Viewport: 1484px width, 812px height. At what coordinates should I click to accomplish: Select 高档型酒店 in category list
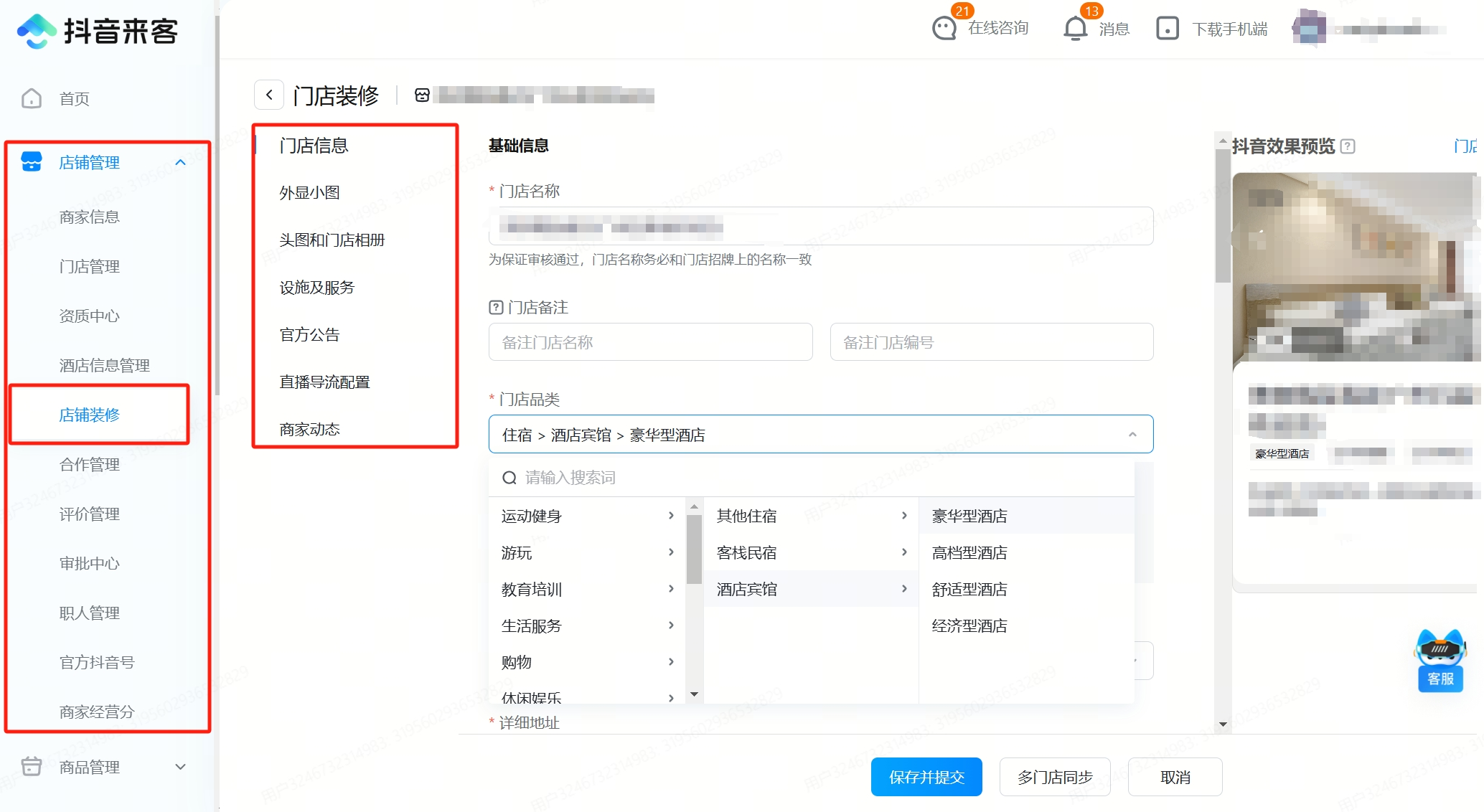pyautogui.click(x=969, y=552)
